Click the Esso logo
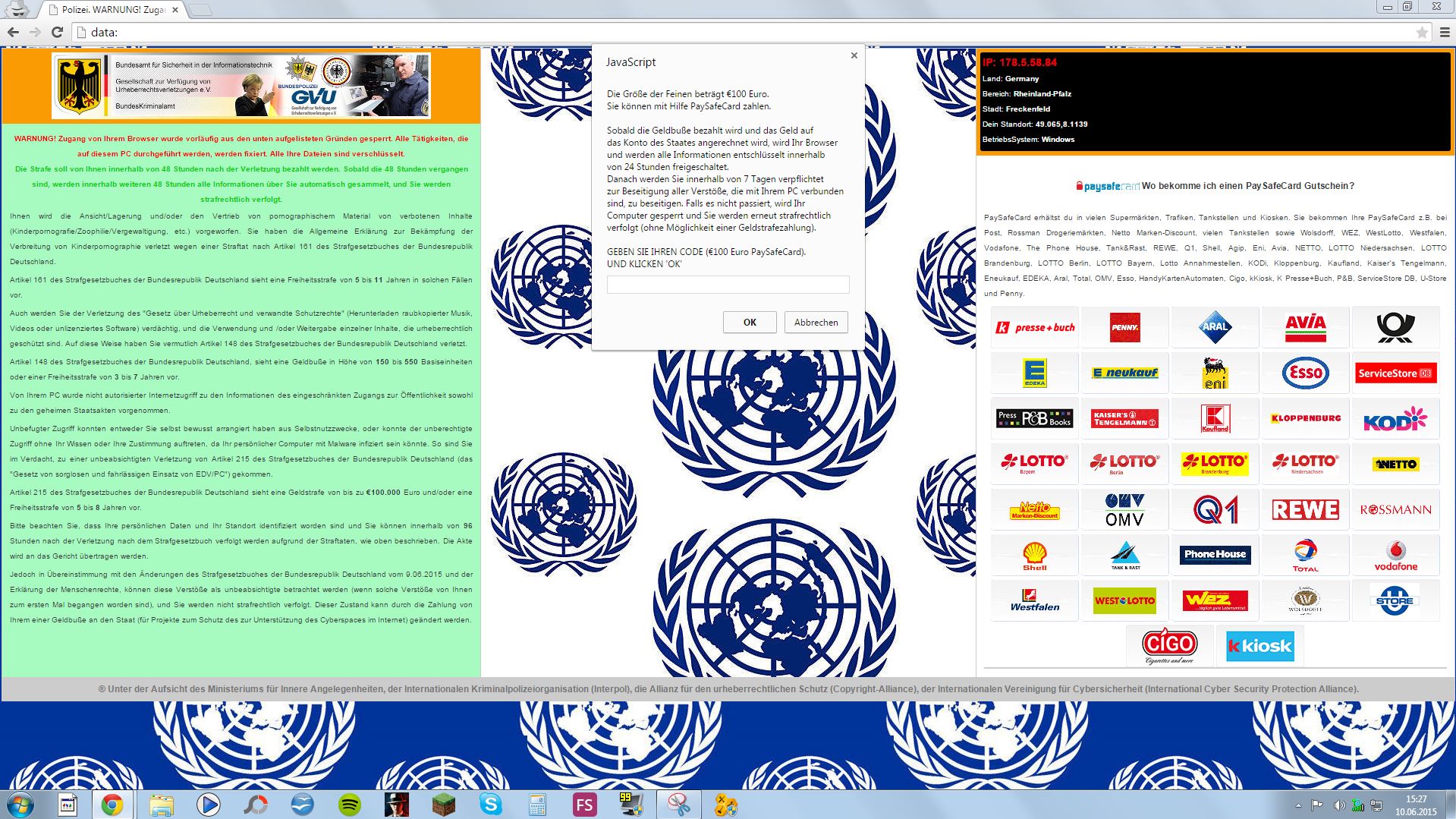 [1305, 373]
